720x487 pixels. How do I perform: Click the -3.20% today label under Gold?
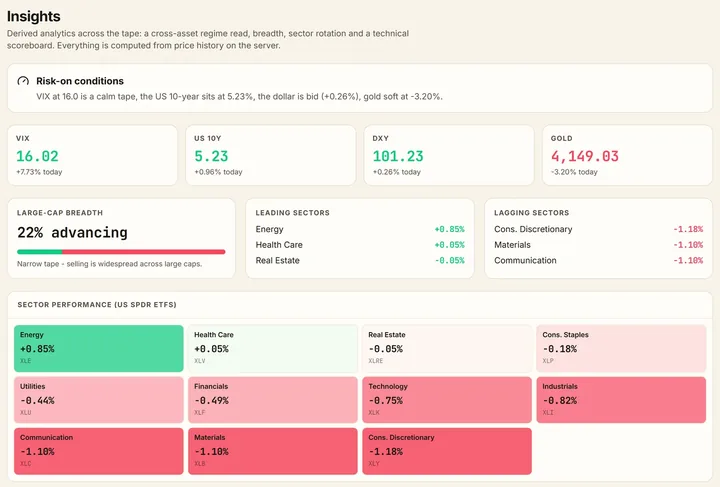point(574,172)
